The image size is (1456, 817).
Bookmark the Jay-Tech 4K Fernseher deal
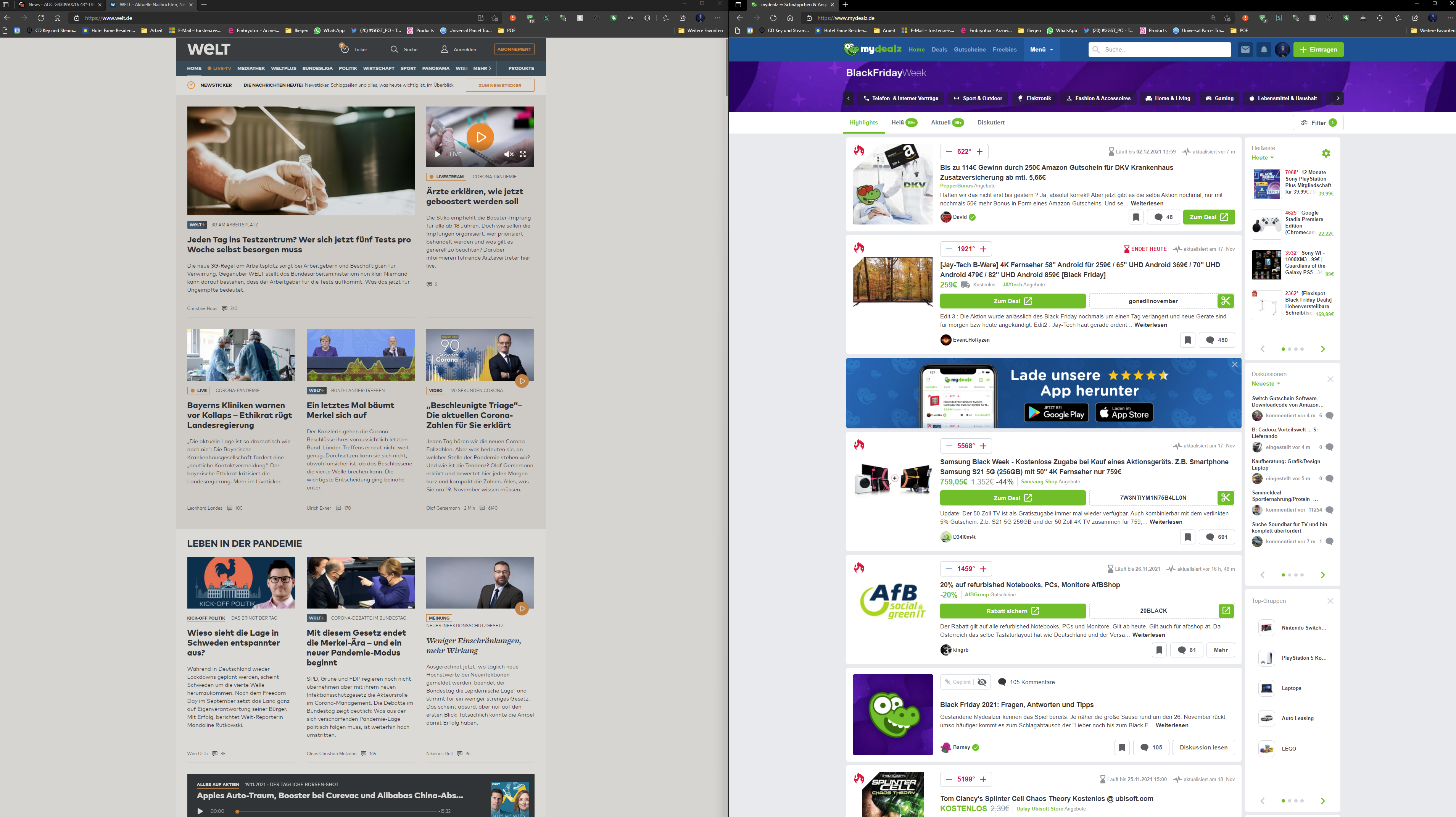click(x=1187, y=341)
